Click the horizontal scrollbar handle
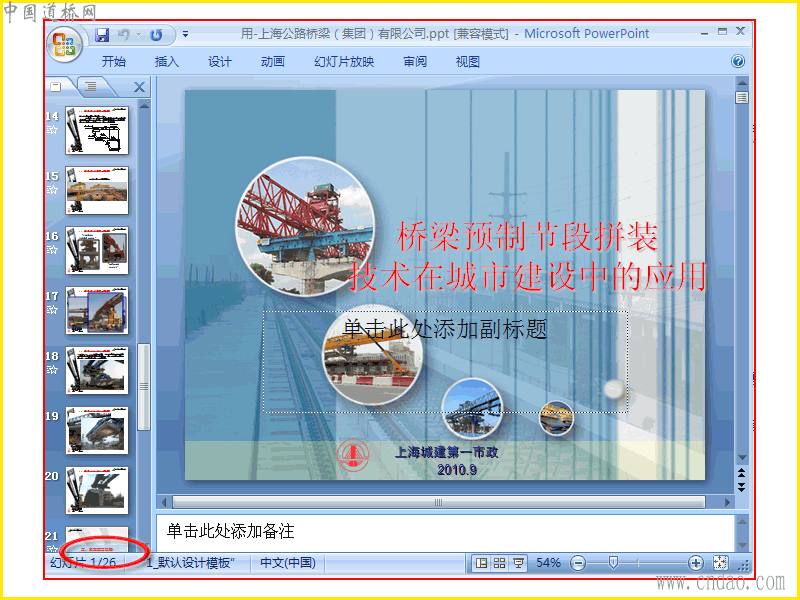This screenshot has height=600, width=800. (439, 502)
